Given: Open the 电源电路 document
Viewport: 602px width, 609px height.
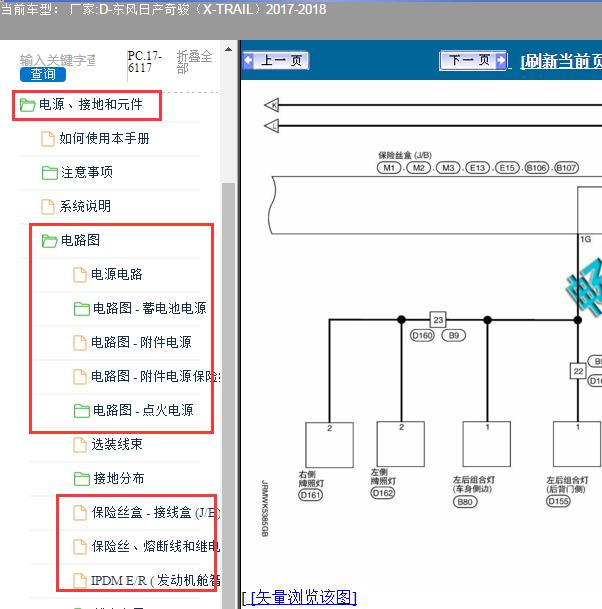Looking at the screenshot, I should coord(117,274).
